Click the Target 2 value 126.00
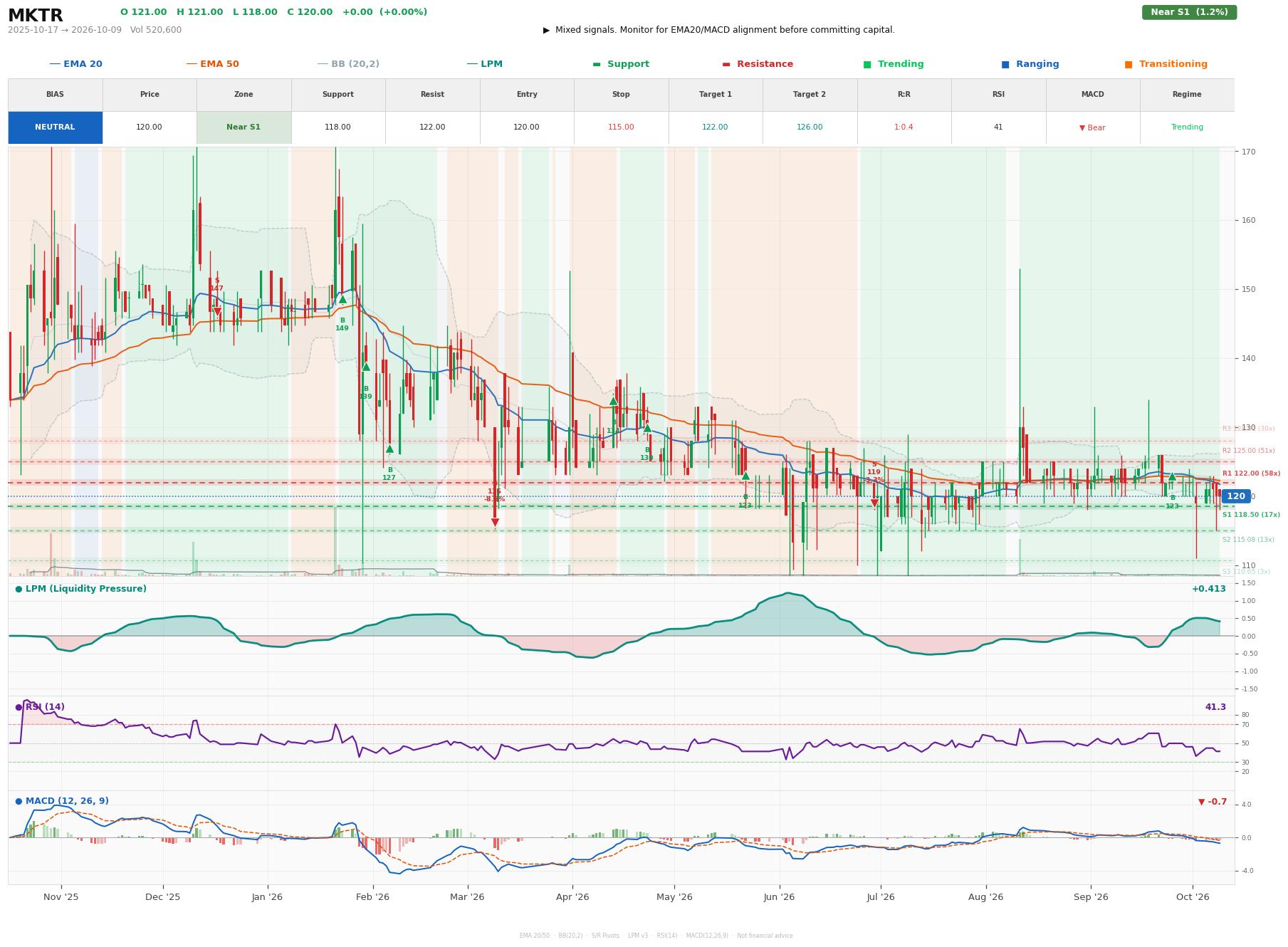 pyautogui.click(x=810, y=127)
